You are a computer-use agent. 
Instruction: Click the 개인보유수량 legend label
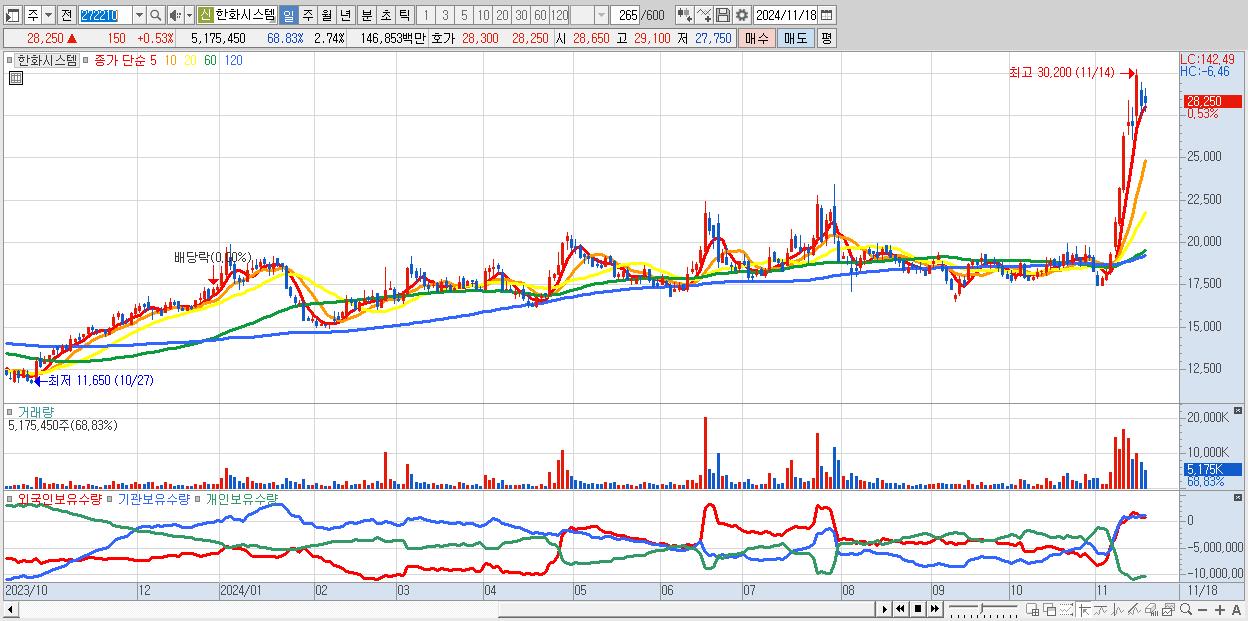pyautogui.click(x=243, y=498)
